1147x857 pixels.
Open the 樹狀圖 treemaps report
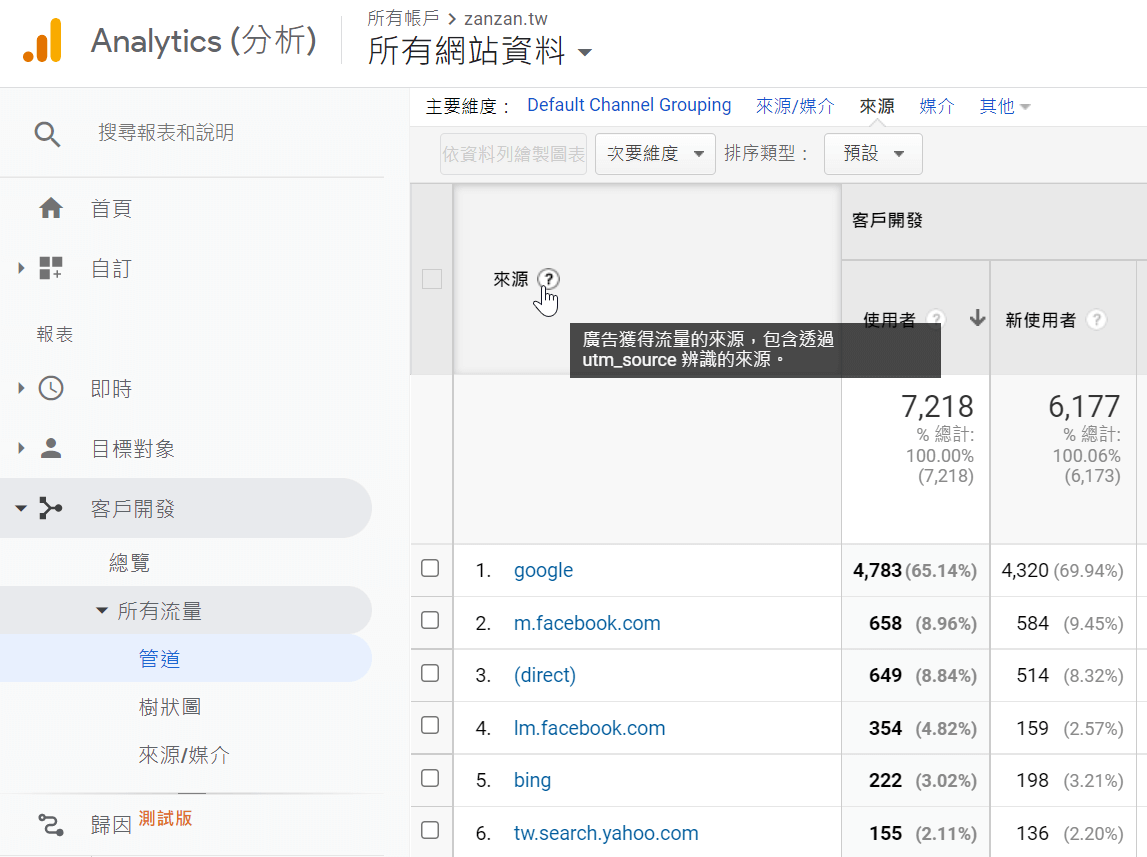pyautogui.click(x=170, y=707)
